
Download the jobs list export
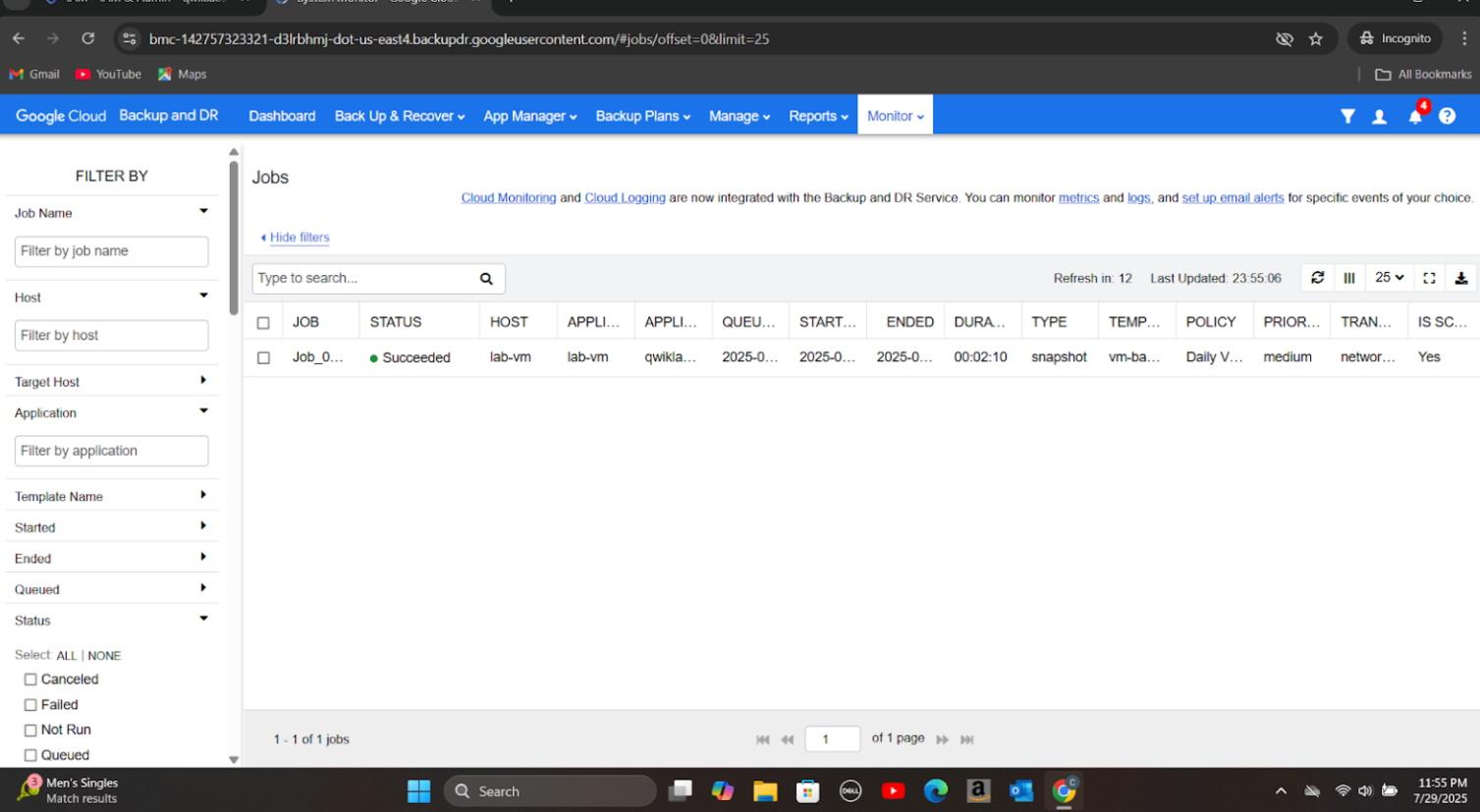click(1460, 278)
